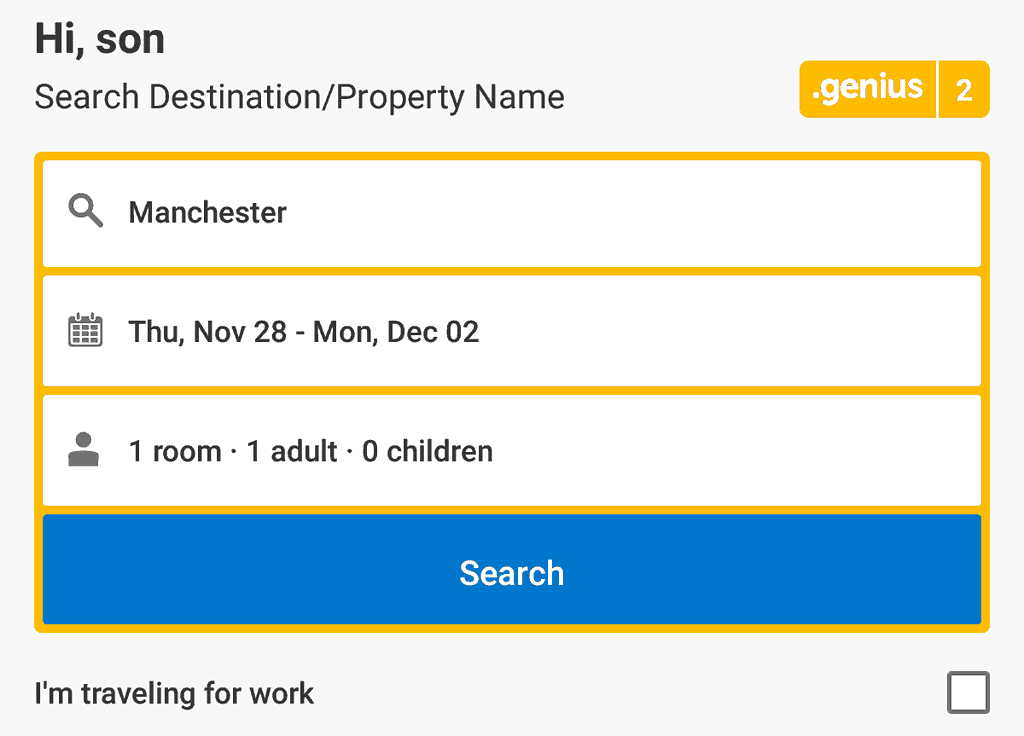Click the magnifying glass search icon
1024x736 pixels.
pos(86,210)
